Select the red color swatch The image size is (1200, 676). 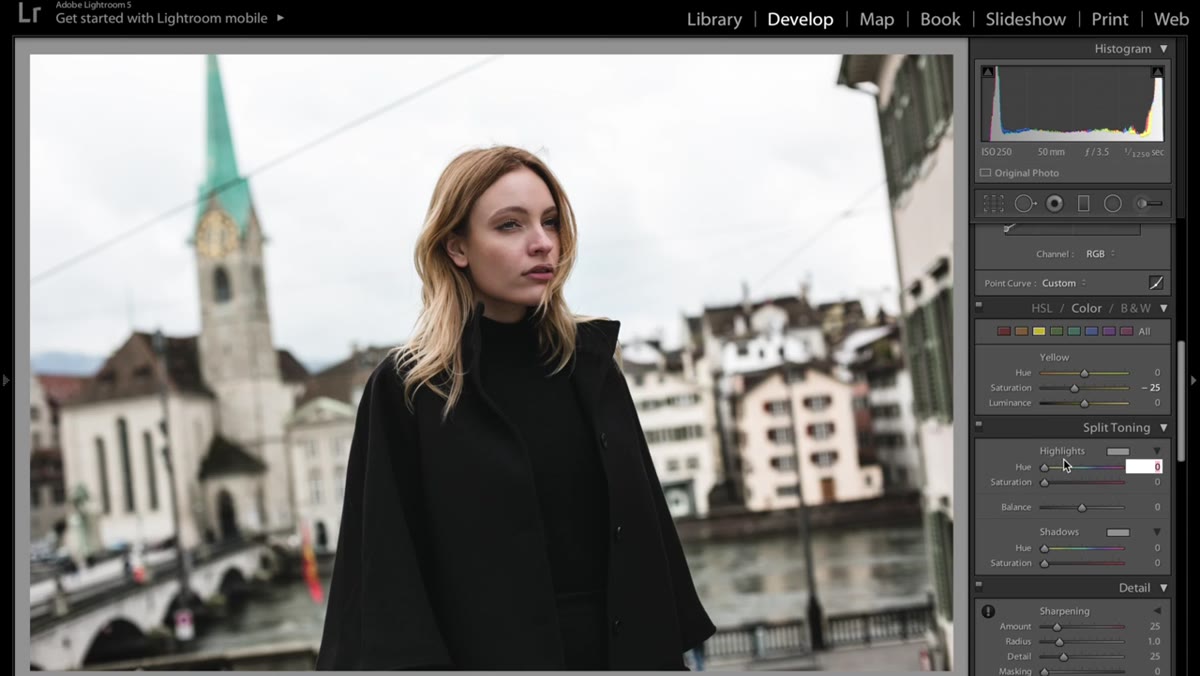1004,331
